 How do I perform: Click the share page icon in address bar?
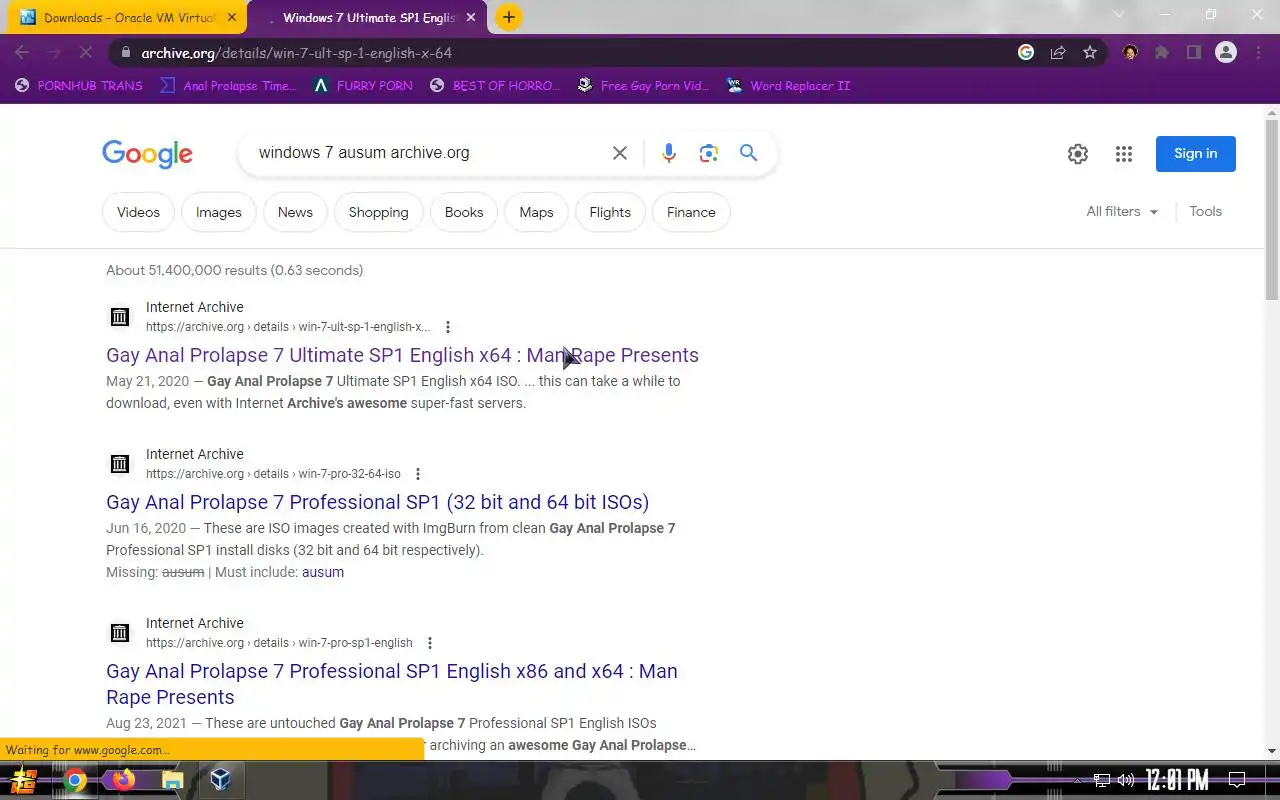coord(1058,52)
